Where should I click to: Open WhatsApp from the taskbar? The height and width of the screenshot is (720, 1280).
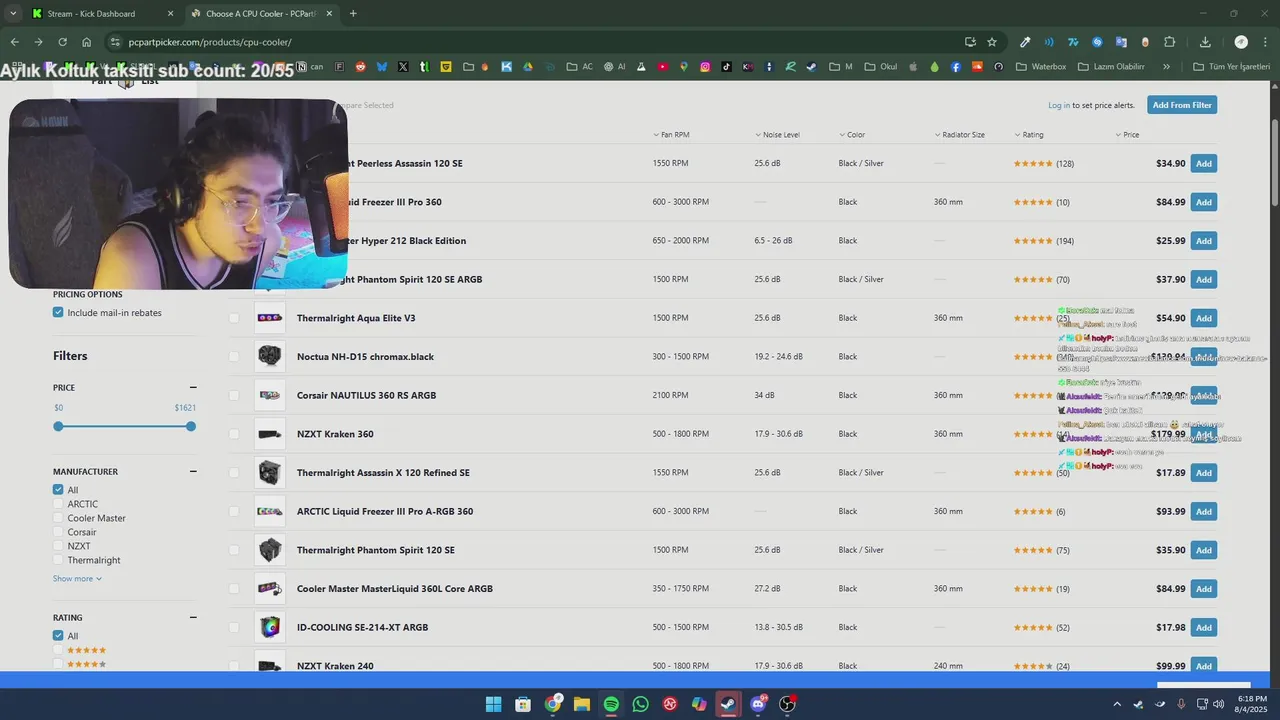click(x=641, y=704)
